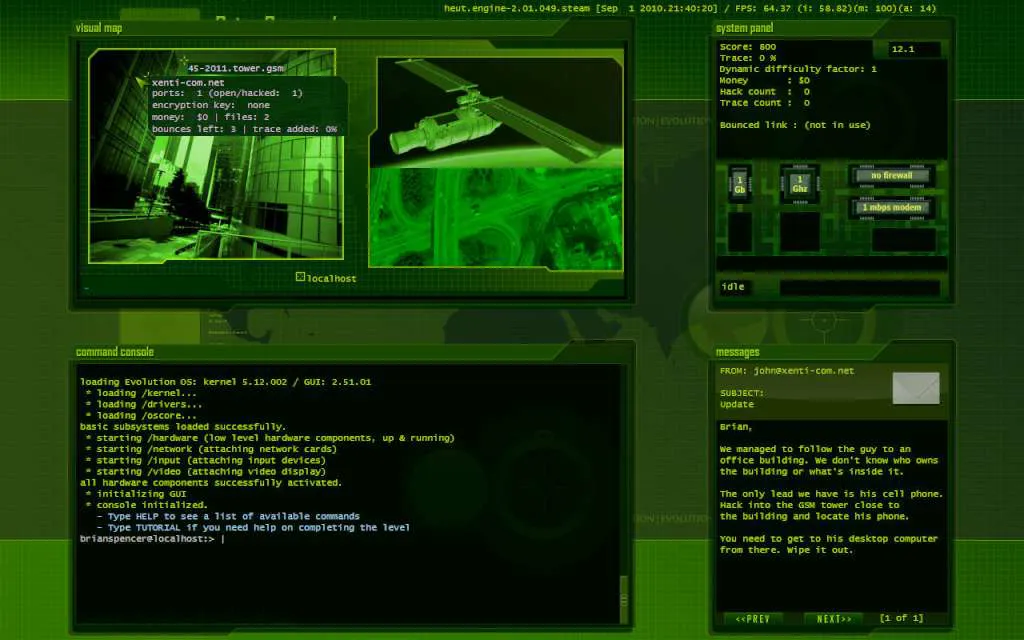Click the aerial highway image
1024x640 pixels.
tap(496, 217)
